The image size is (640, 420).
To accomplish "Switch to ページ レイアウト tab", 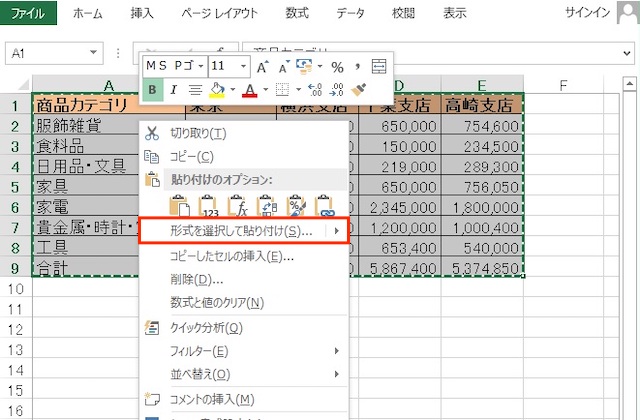I will click(x=220, y=13).
